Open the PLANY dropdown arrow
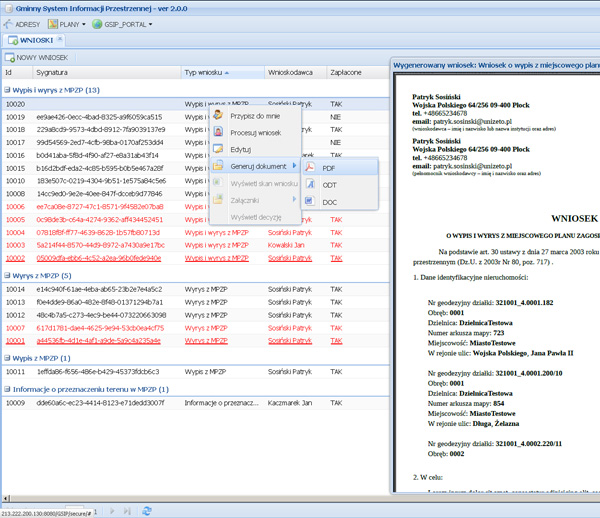Screen dimensions: 600x518 [83, 24]
